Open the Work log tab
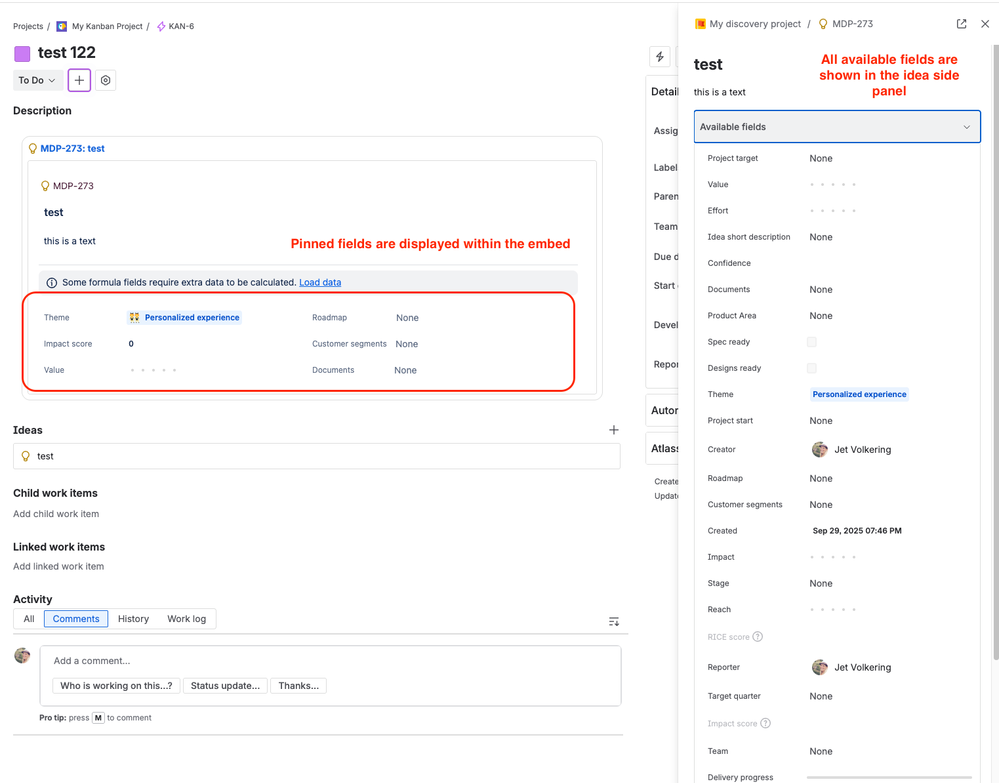Image resolution: width=999 pixels, height=783 pixels. [187, 619]
